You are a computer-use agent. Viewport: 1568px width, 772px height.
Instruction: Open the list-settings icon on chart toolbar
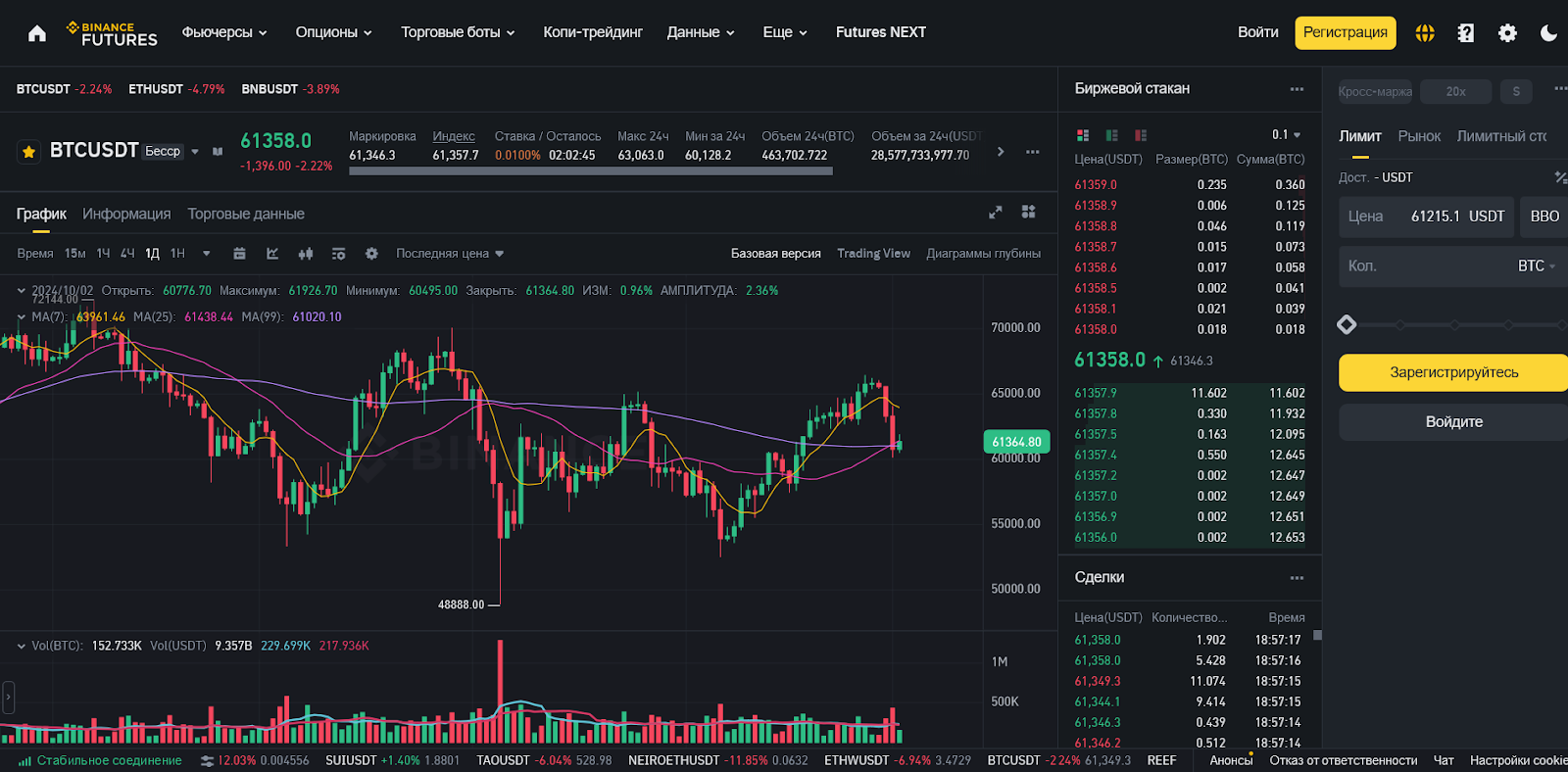click(x=339, y=254)
